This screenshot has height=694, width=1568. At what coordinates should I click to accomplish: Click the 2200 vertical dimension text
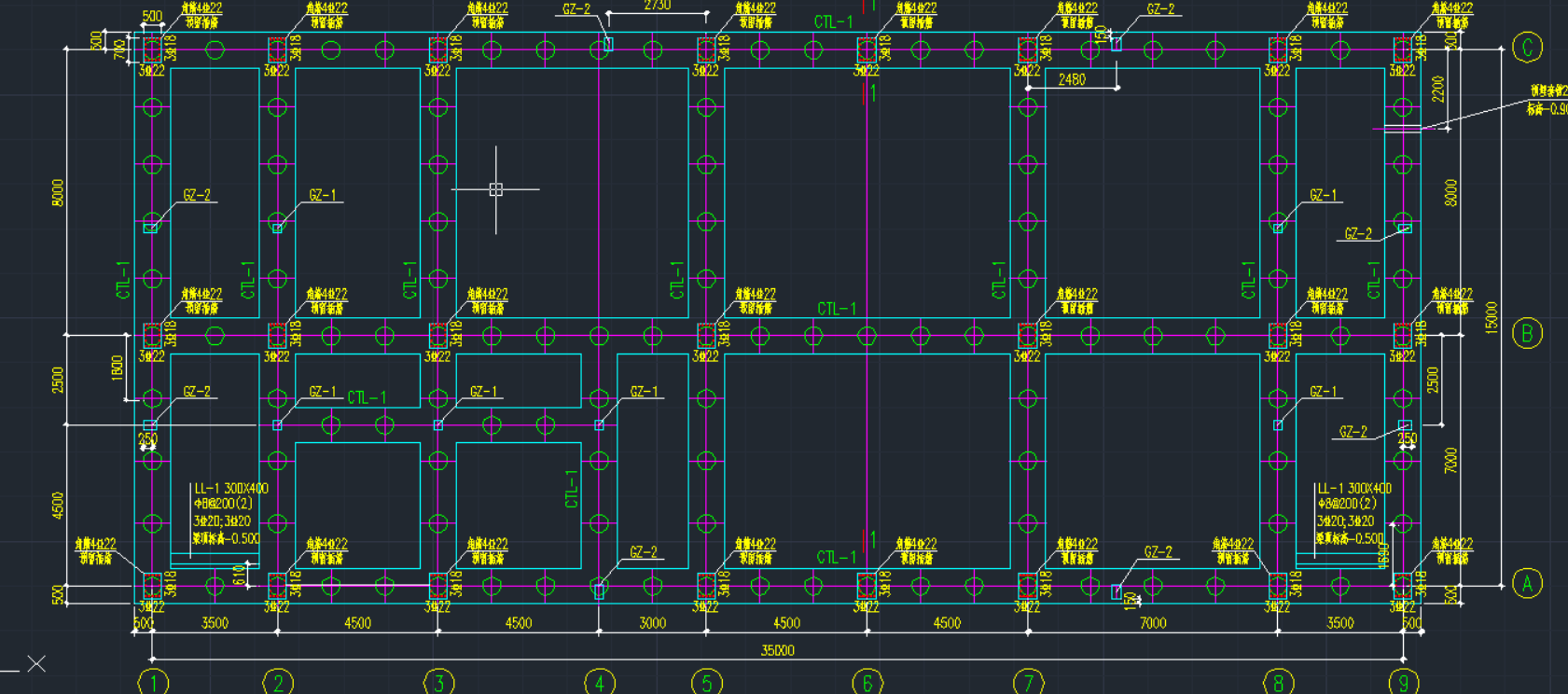coord(1437,90)
